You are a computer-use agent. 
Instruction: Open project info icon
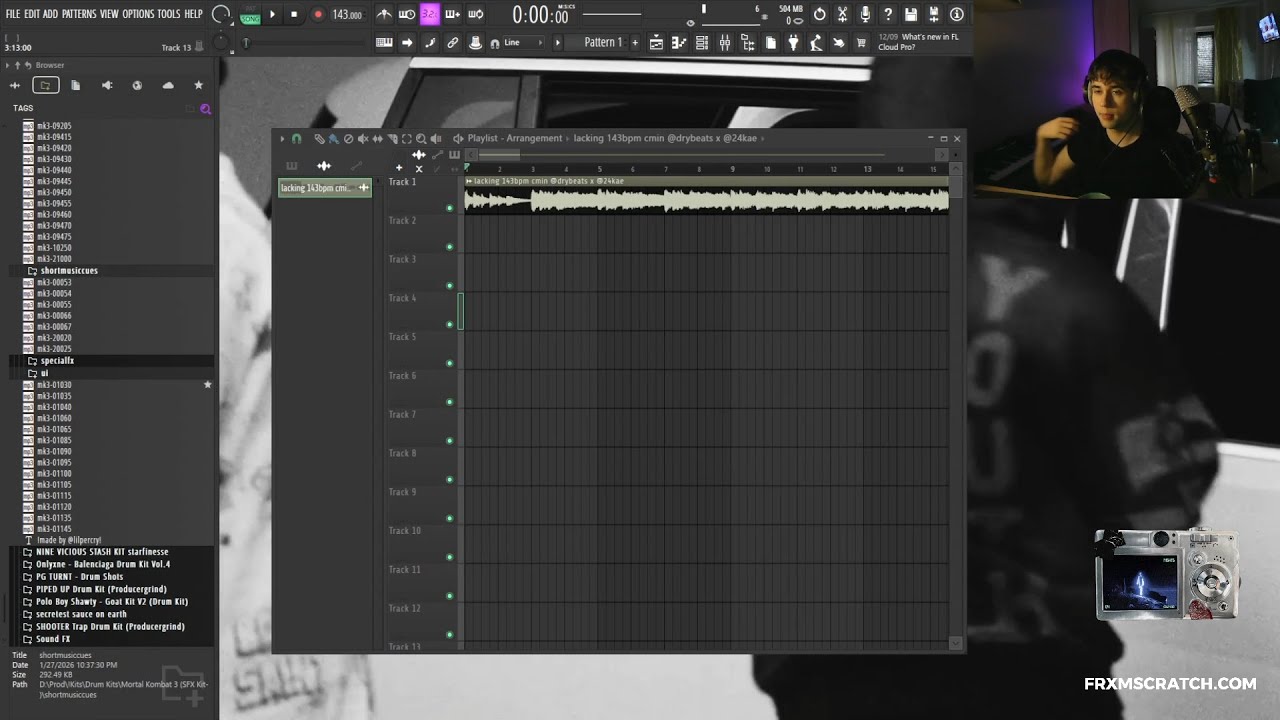click(957, 14)
